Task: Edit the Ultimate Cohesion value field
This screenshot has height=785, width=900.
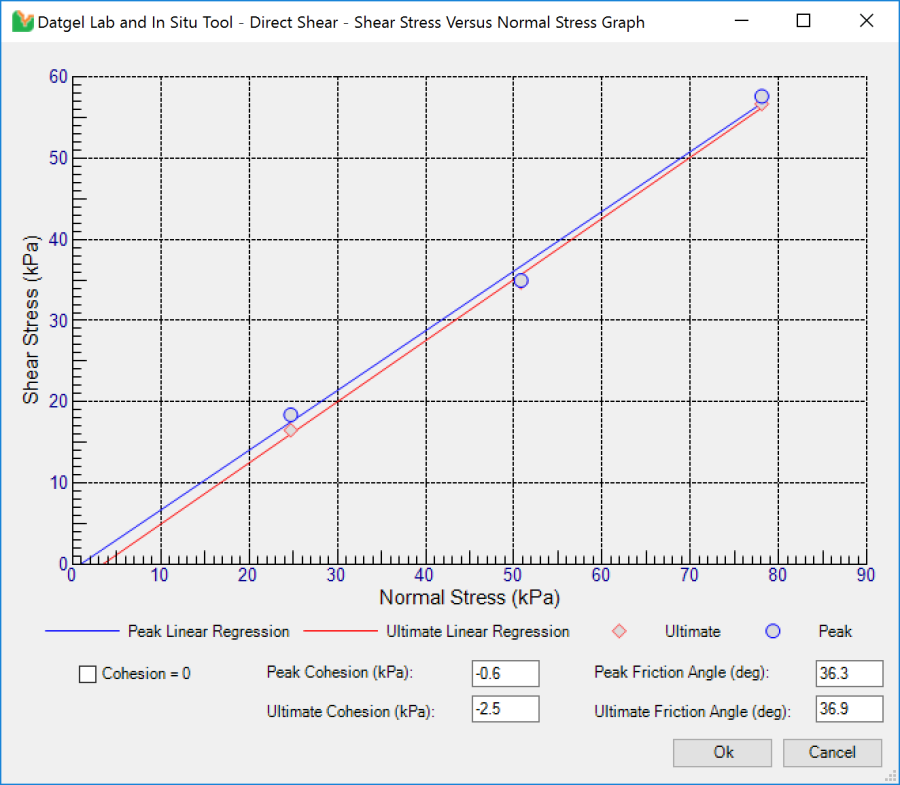Action: pos(505,709)
